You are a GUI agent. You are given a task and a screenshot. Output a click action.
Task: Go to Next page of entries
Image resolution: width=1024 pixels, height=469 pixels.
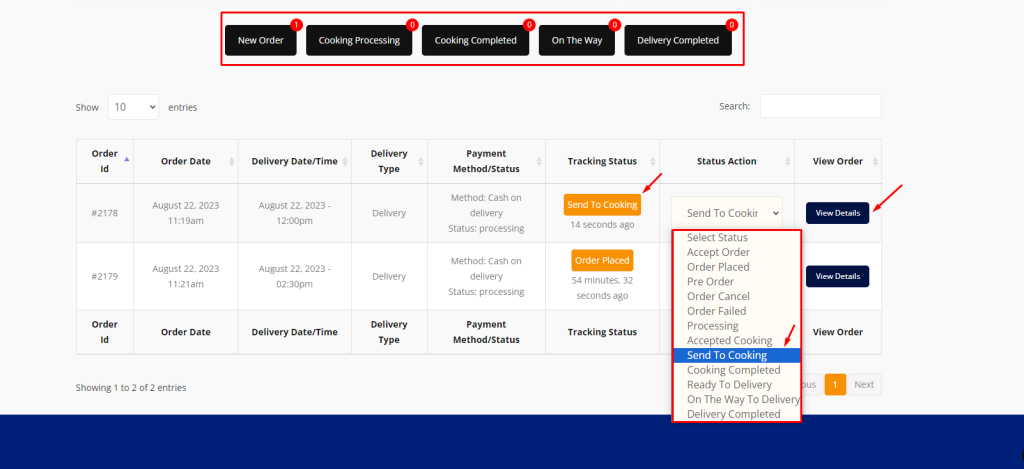pos(864,384)
